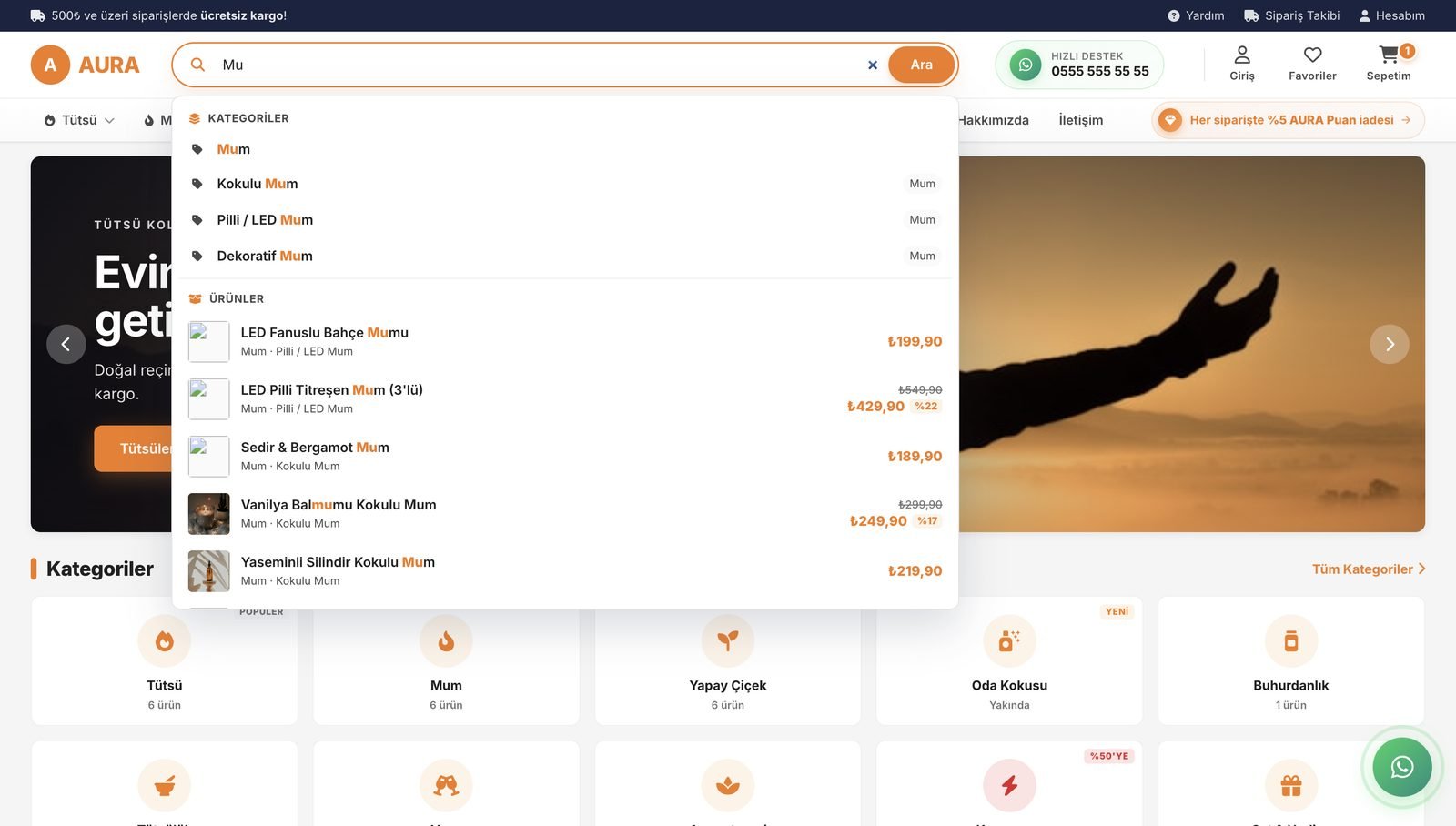Click the lightning bolt deals icon
This screenshot has height=826, width=1456.
1009,785
